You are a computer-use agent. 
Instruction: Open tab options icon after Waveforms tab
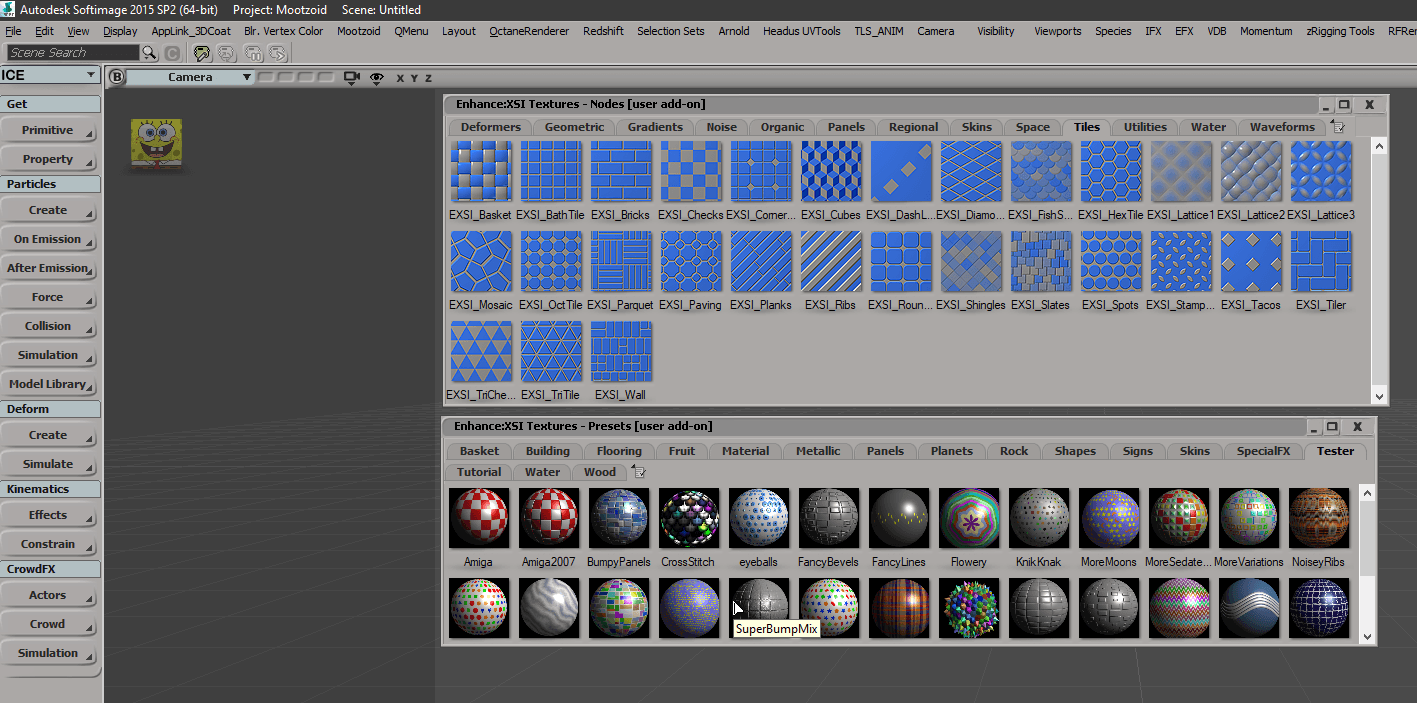(1337, 127)
